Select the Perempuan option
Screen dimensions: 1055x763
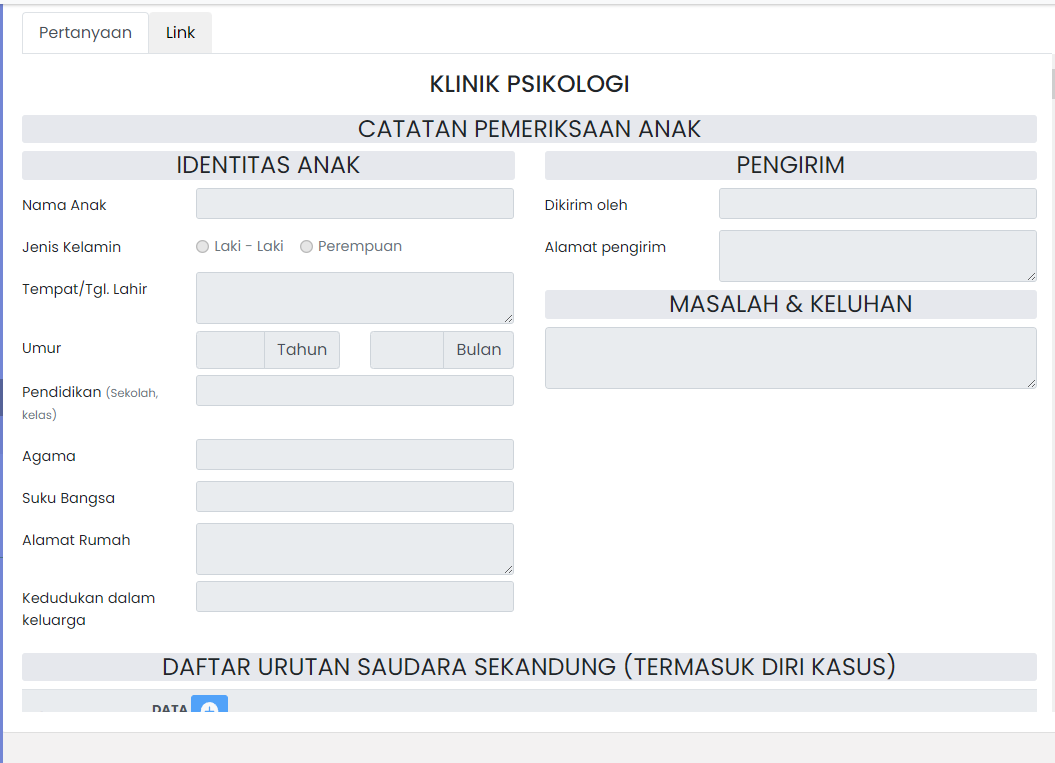306,246
